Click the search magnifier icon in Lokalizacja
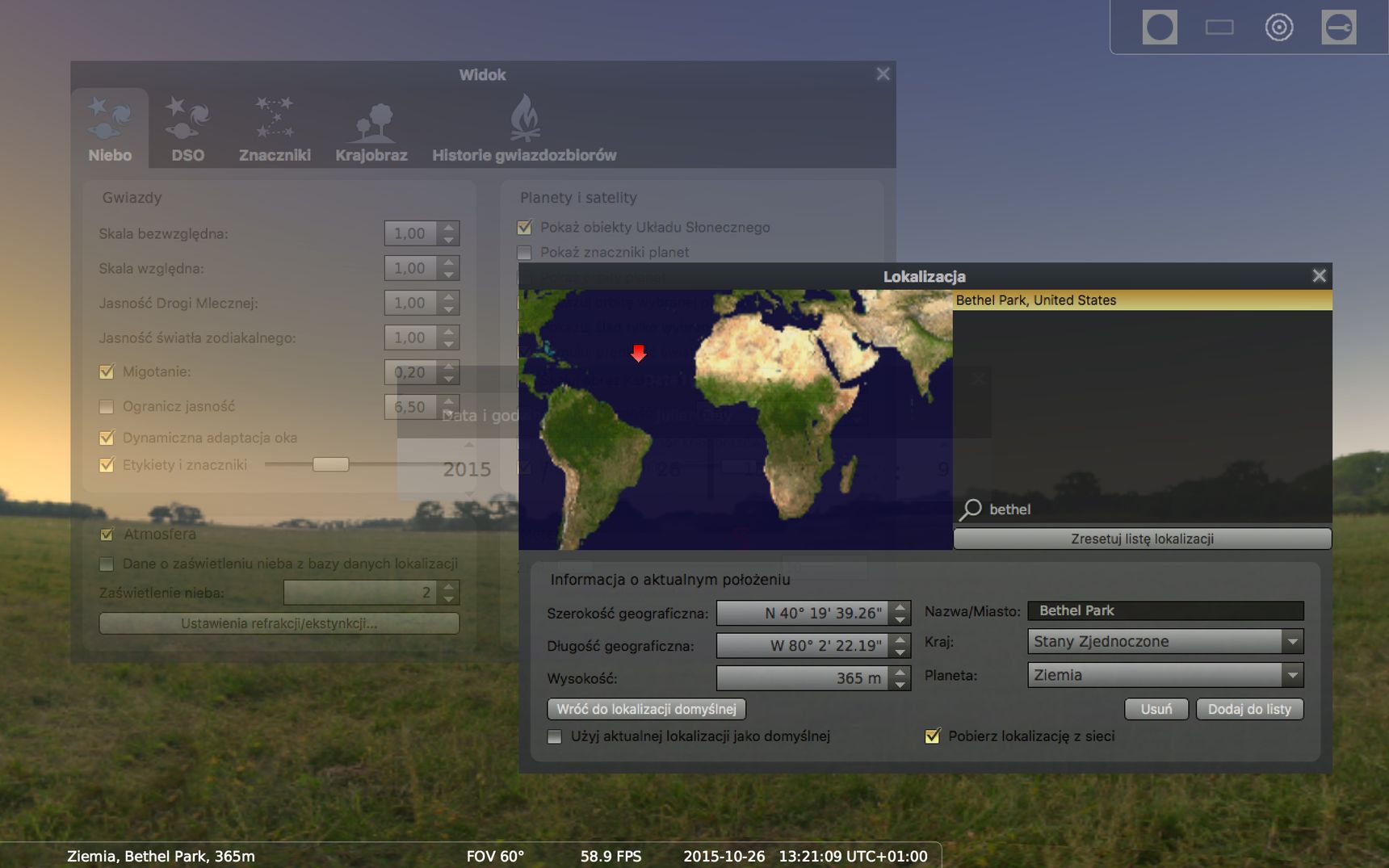 pyautogui.click(x=971, y=509)
